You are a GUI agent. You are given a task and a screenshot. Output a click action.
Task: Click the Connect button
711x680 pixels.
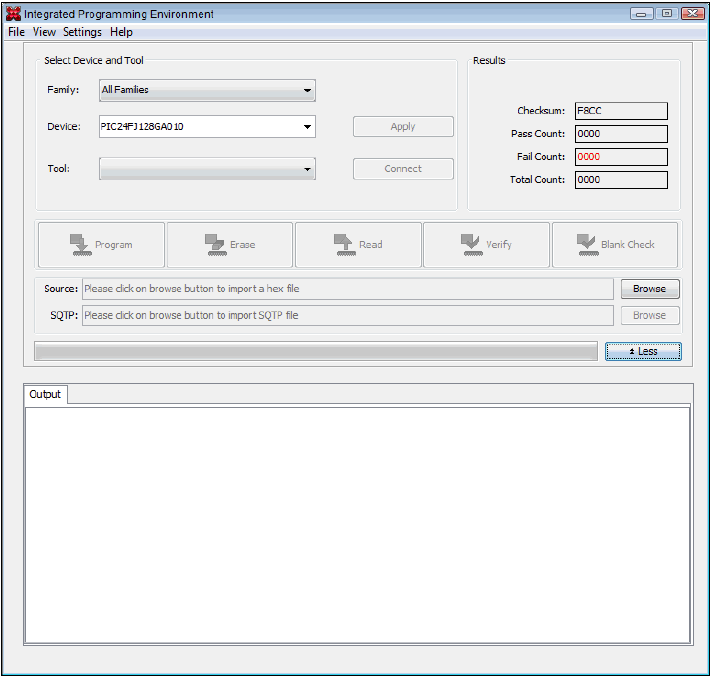(x=403, y=169)
